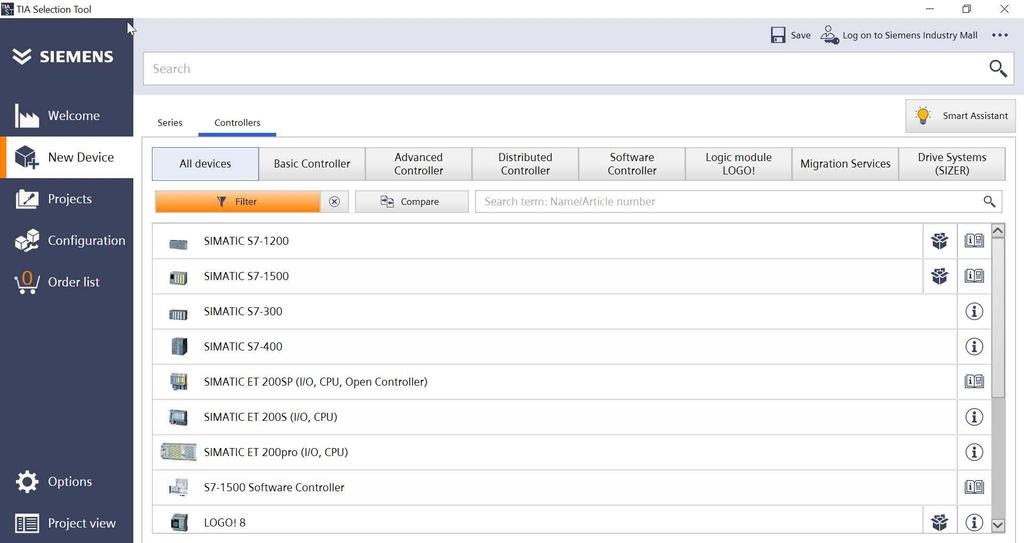Image resolution: width=1024 pixels, height=543 pixels.
Task: Open Options gear in sidebar
Action: [67, 482]
